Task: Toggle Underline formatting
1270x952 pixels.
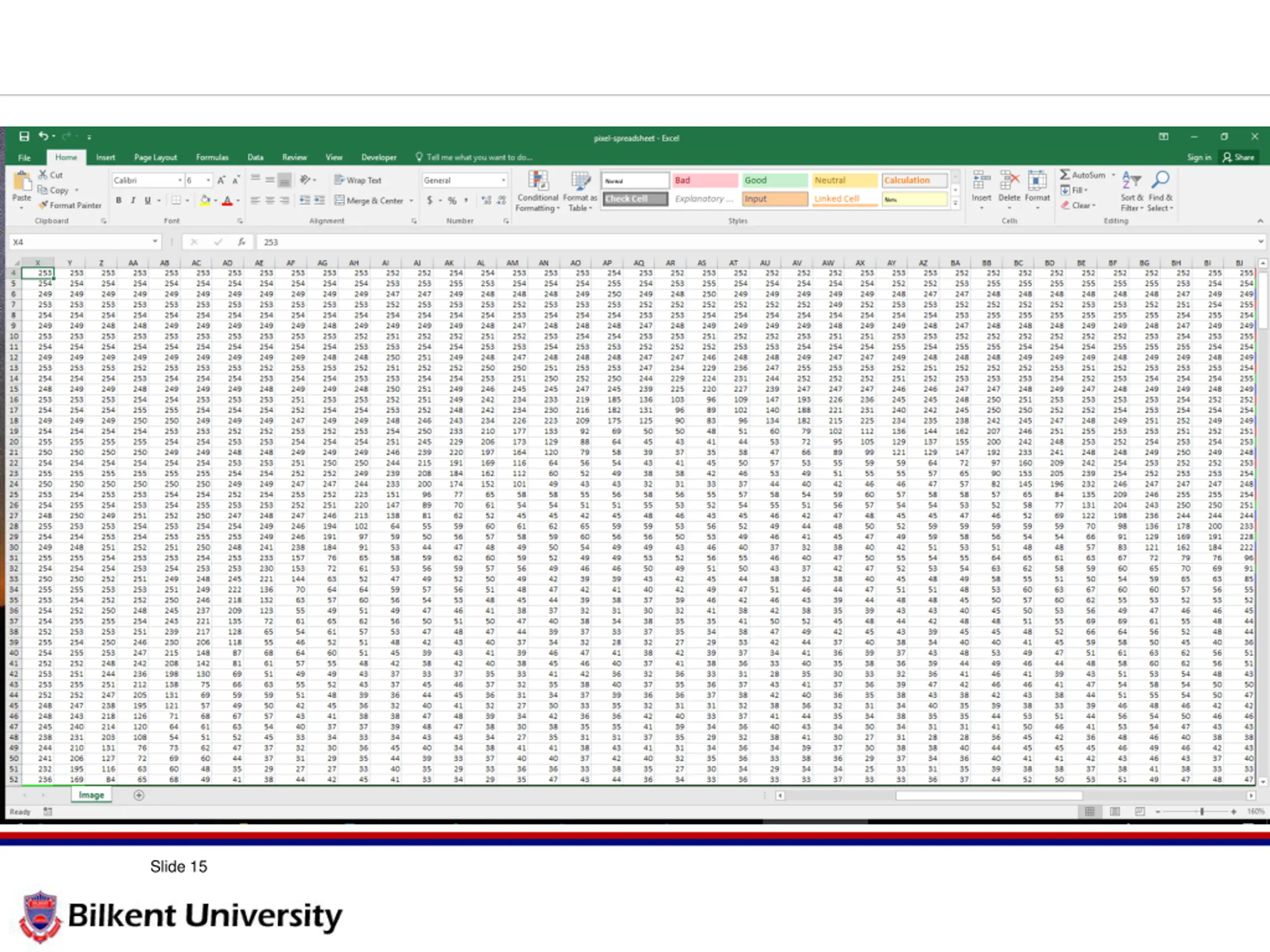Action: coord(147,200)
